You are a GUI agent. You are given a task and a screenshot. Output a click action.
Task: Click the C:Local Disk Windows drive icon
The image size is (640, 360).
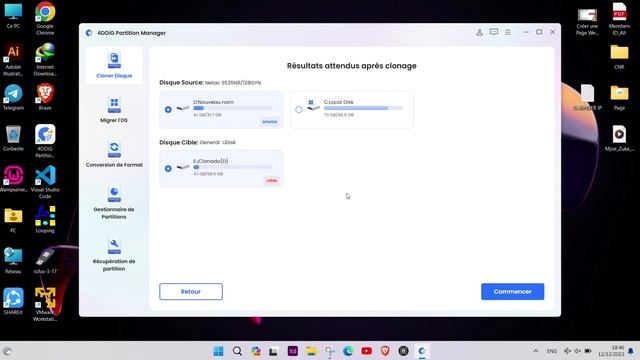(x=313, y=105)
